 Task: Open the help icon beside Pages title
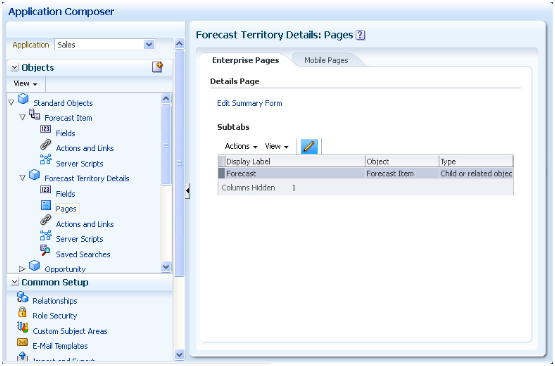(360, 35)
